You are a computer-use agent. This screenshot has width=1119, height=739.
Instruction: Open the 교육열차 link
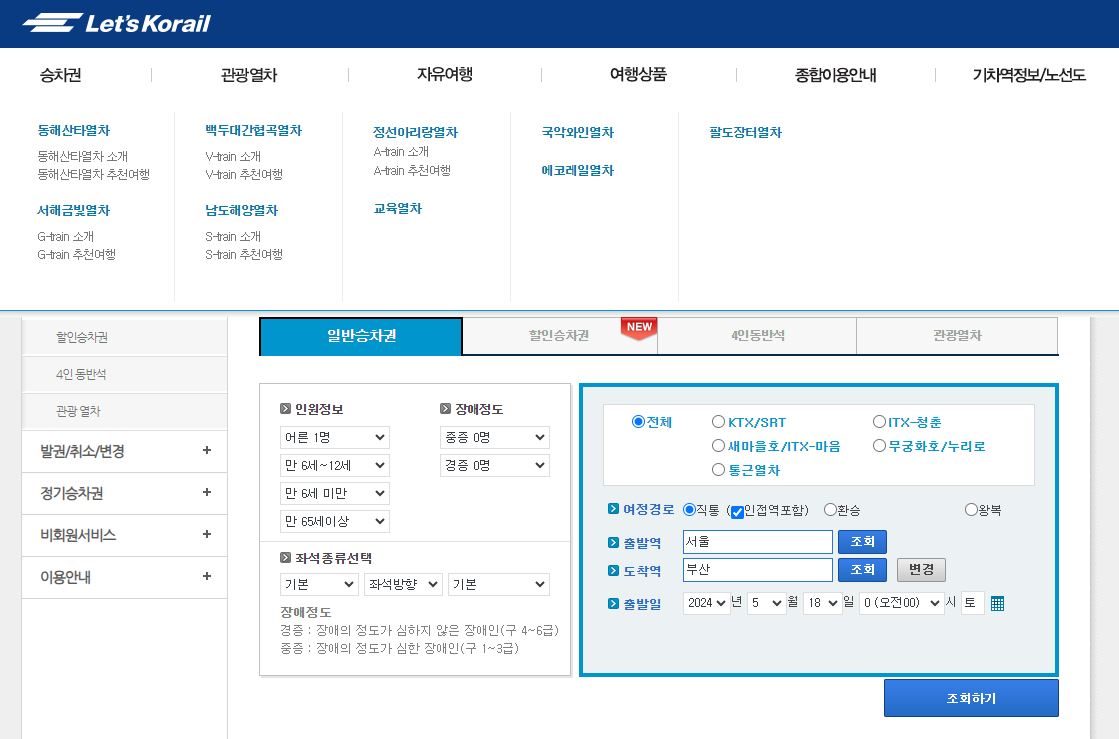pyautogui.click(x=398, y=208)
